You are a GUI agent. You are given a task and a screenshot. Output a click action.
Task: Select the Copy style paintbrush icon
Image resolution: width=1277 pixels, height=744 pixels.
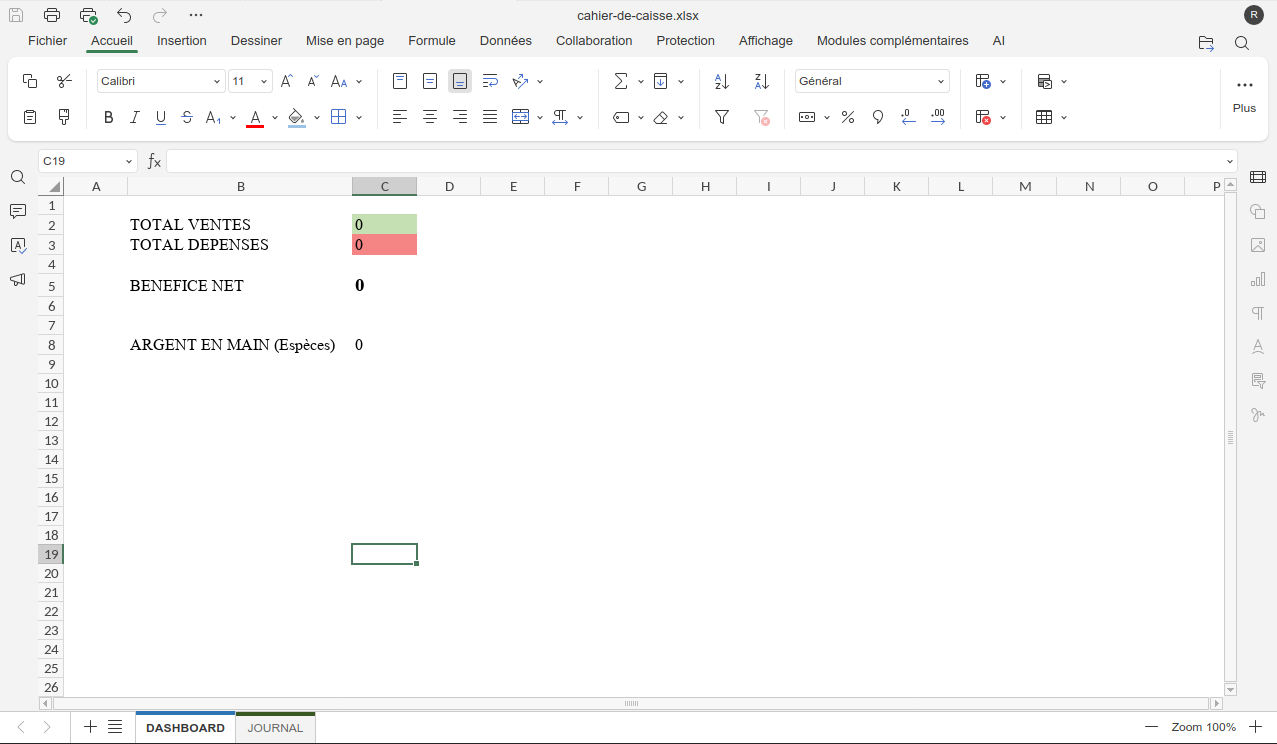64,117
